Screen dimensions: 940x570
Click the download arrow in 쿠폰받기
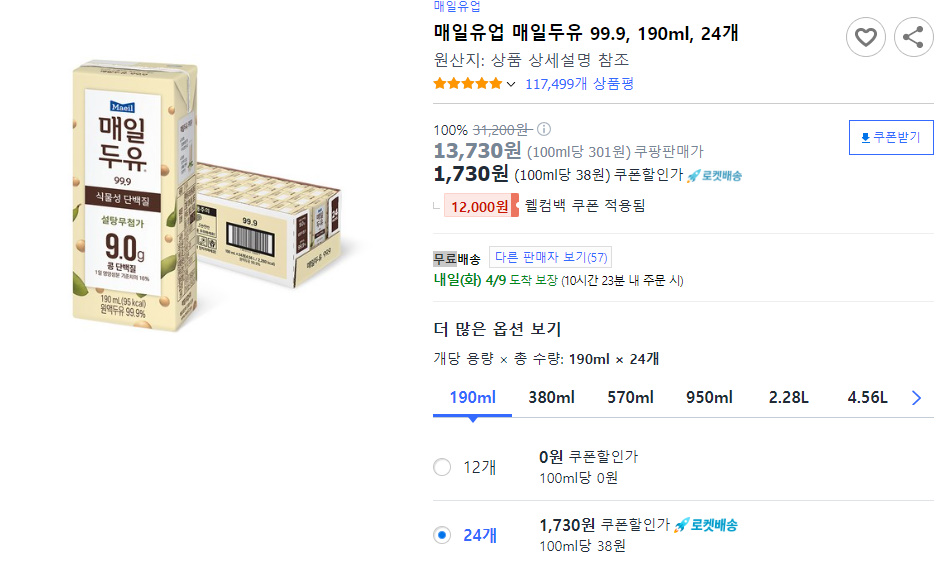pos(865,138)
